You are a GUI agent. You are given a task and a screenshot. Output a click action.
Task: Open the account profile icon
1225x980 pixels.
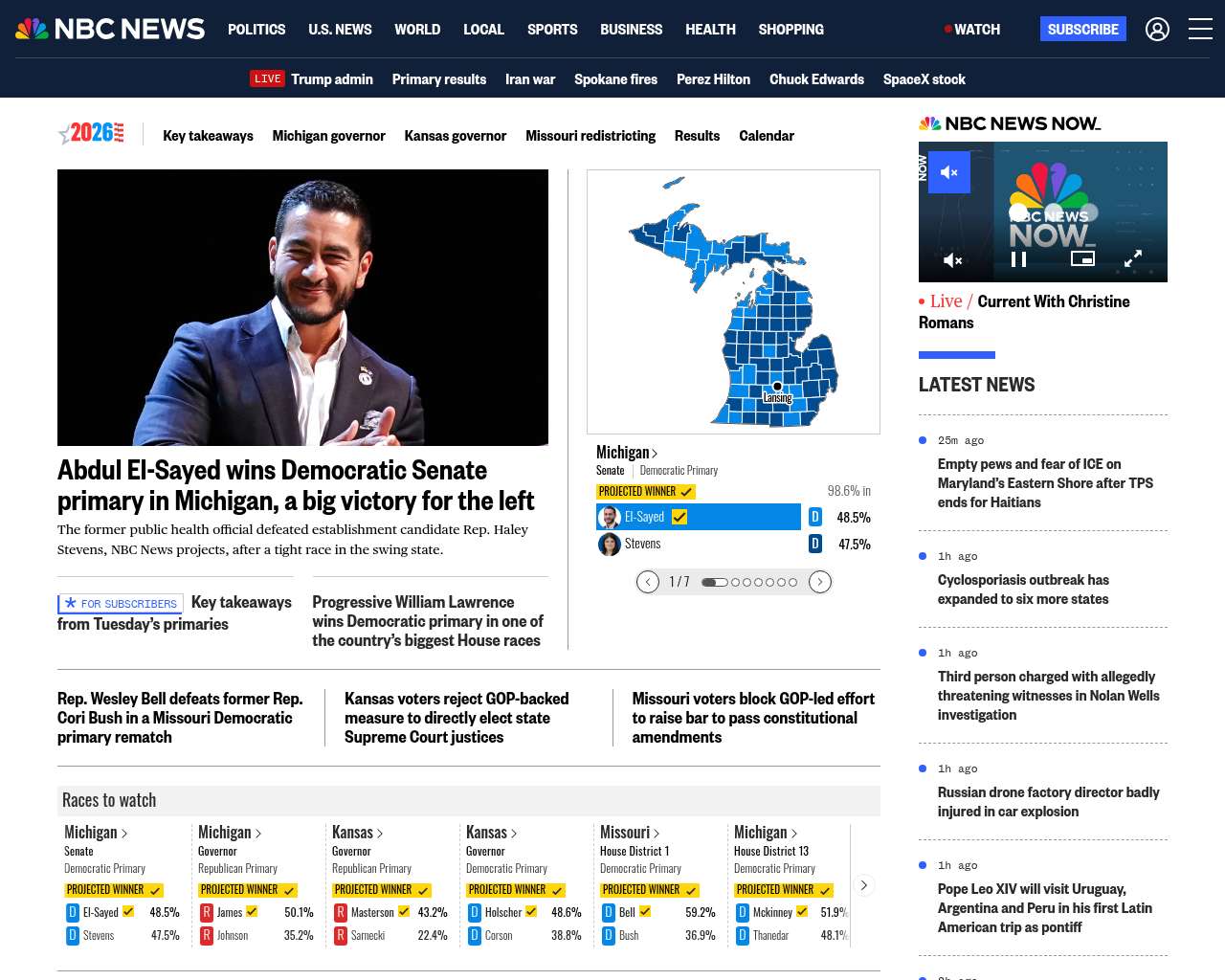tap(1157, 30)
